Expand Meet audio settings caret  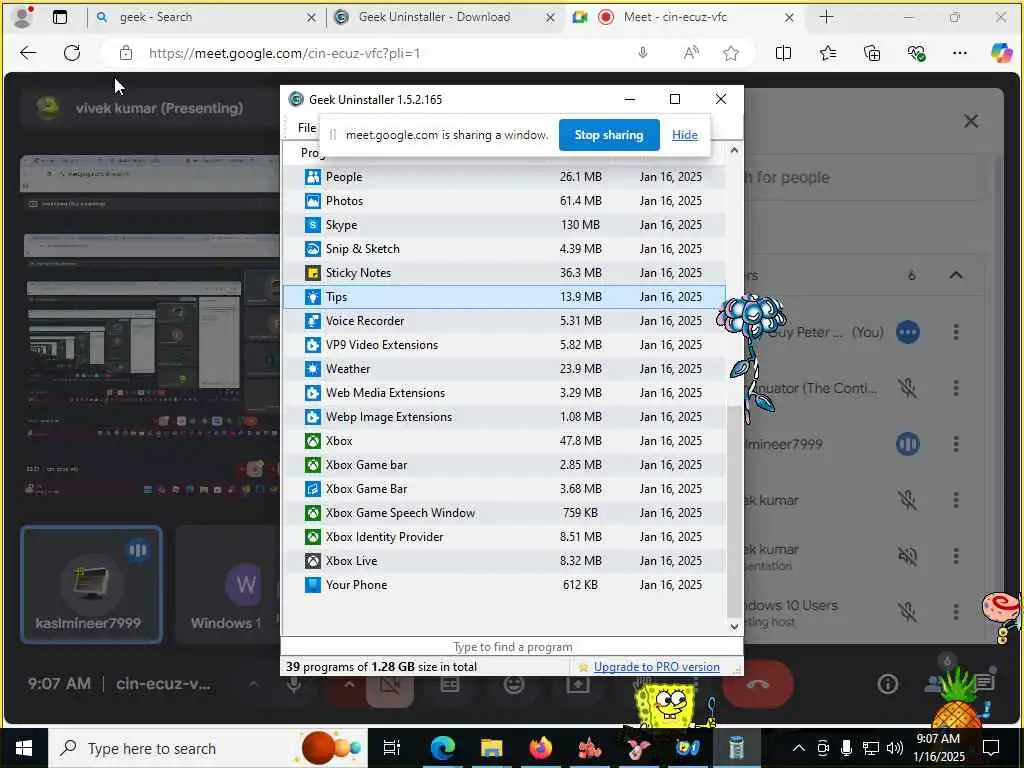point(253,684)
